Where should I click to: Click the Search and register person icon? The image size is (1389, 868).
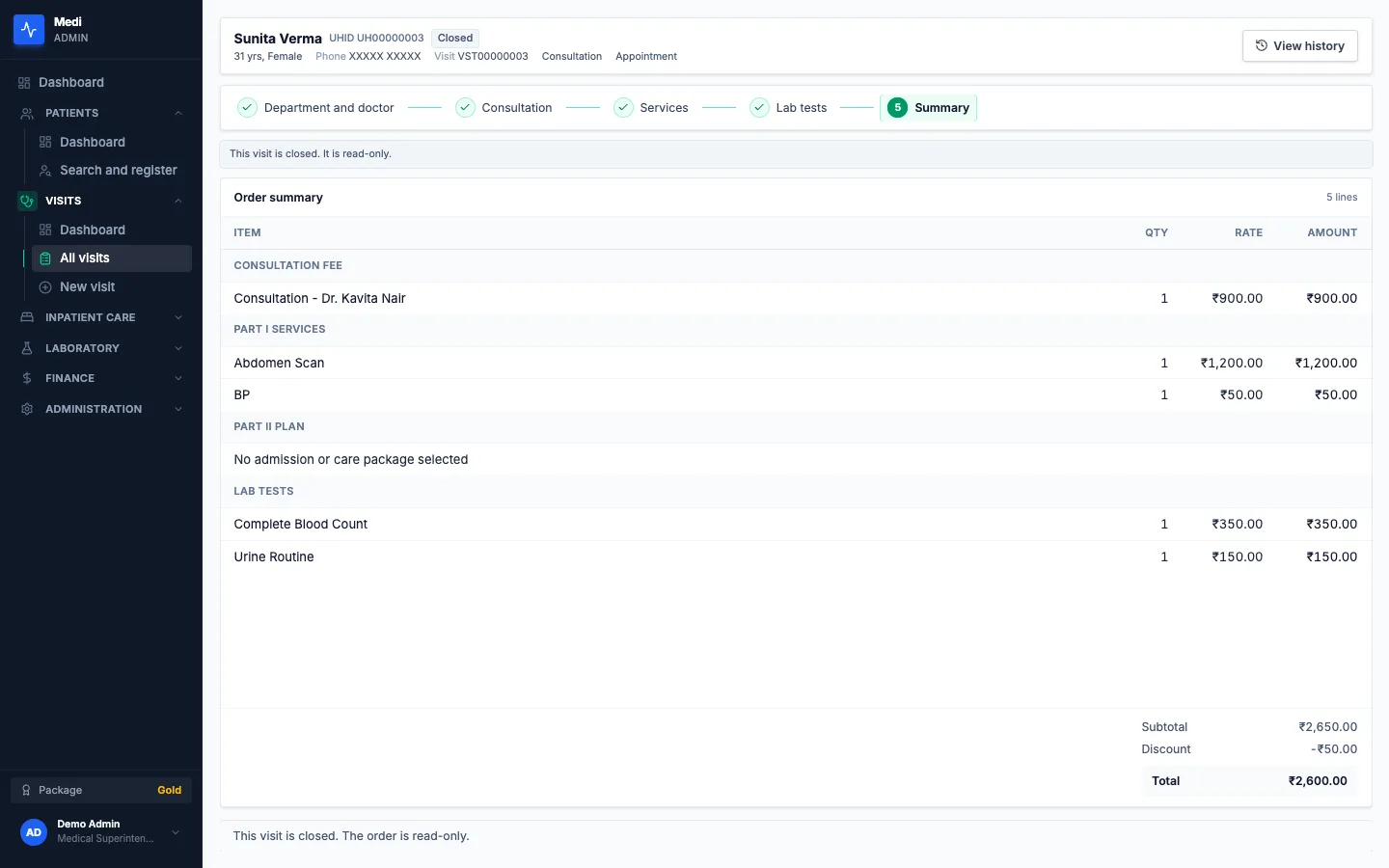pyautogui.click(x=45, y=171)
